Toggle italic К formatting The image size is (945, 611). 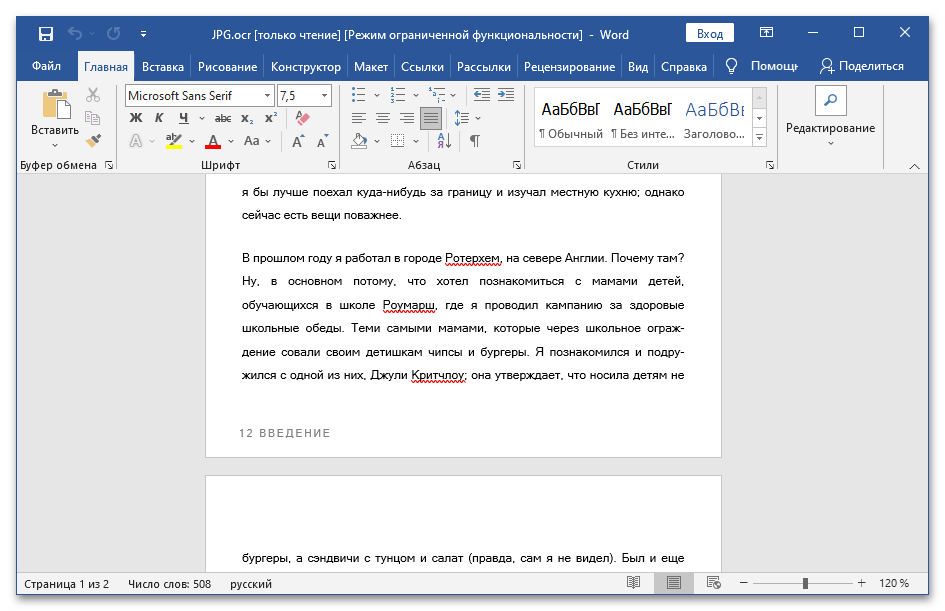point(159,118)
